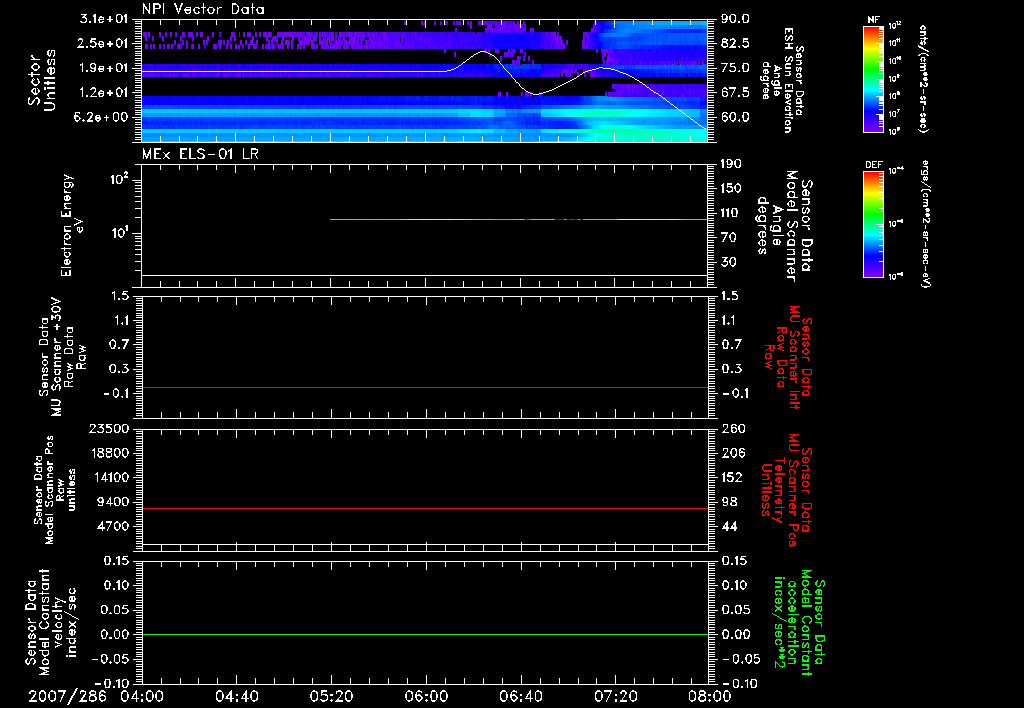The image size is (1024, 708).
Task: Click the '1.2e+01' sector tick value
Action: pos(104,93)
